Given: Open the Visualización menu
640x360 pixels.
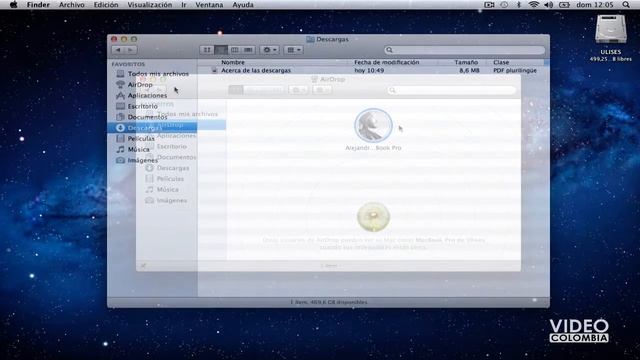Looking at the screenshot, I should [150, 5].
